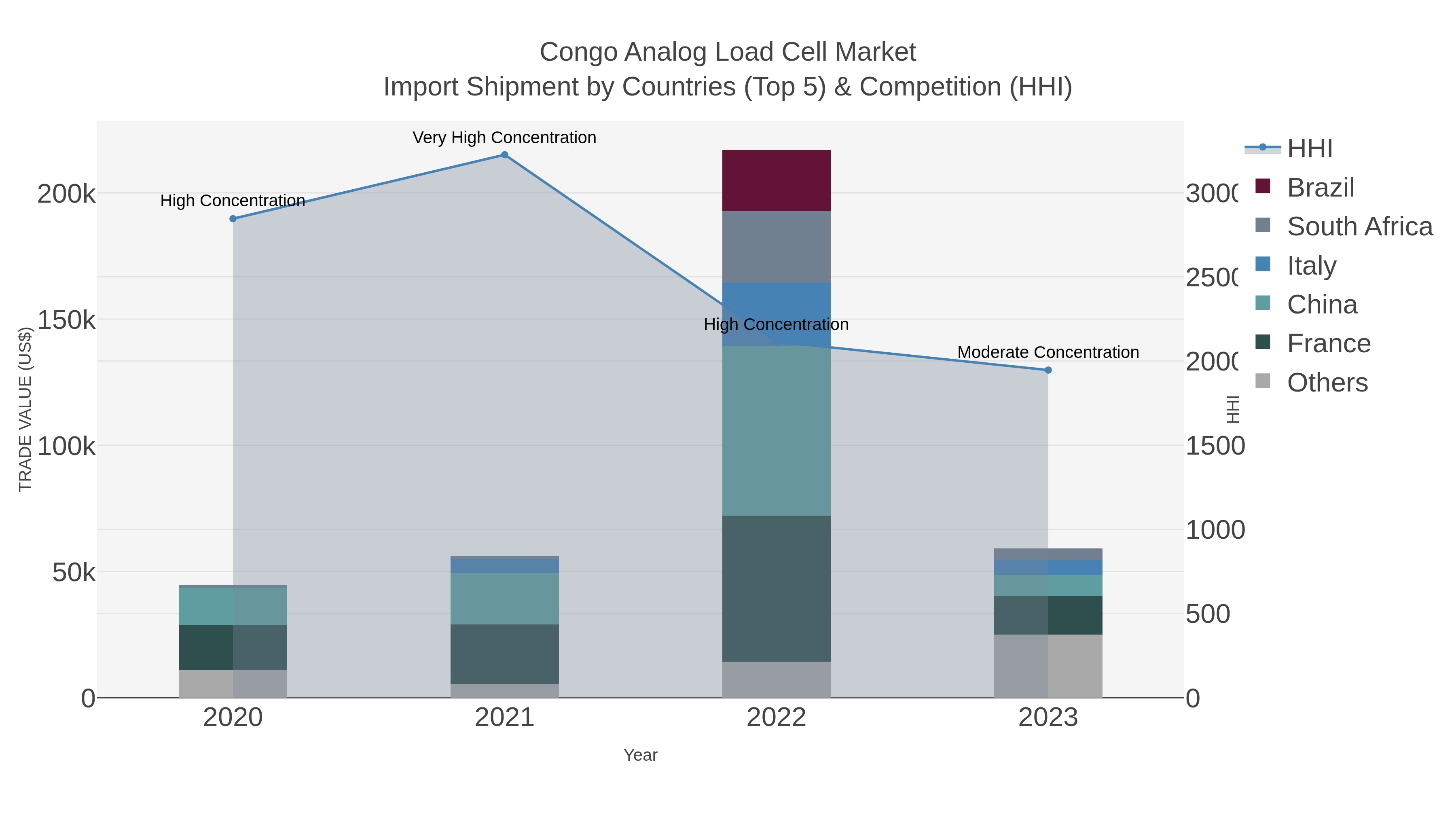Select the Others segment of 2022 bar
The height and width of the screenshot is (819, 1456).
coord(777,680)
